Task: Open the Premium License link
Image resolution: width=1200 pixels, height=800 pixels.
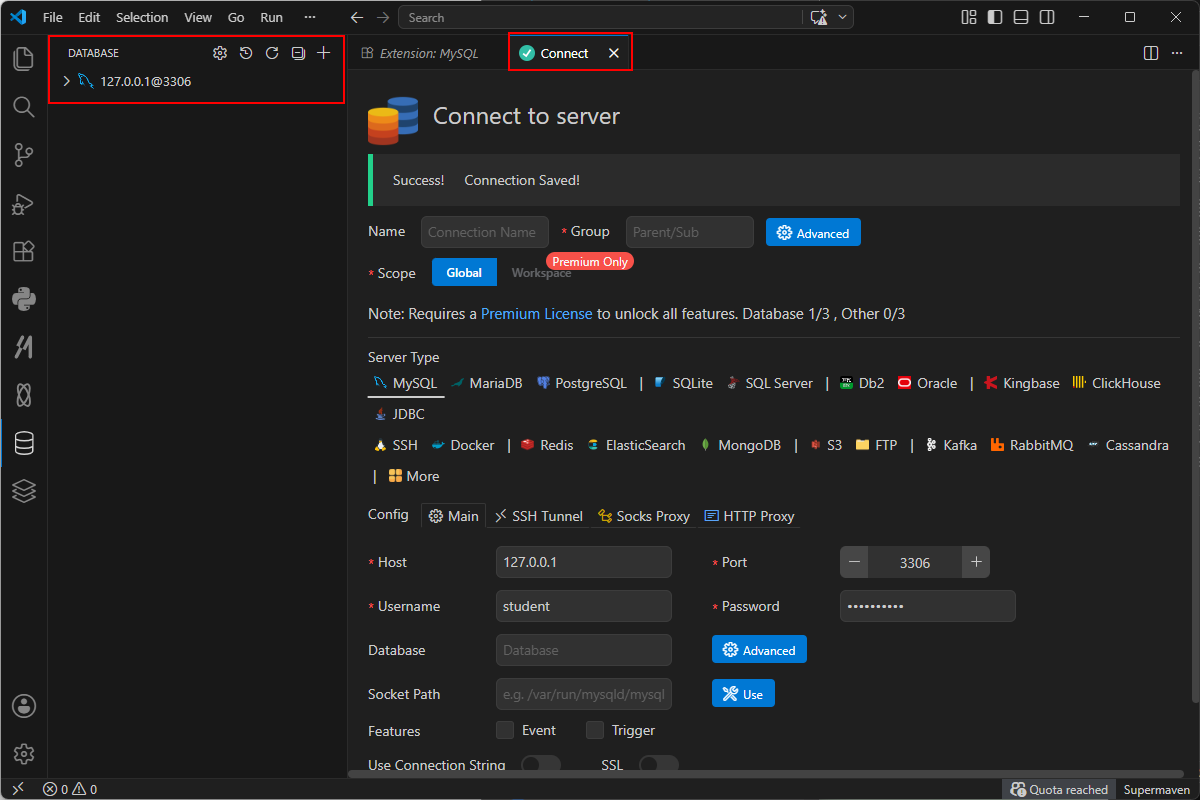Action: (537, 313)
